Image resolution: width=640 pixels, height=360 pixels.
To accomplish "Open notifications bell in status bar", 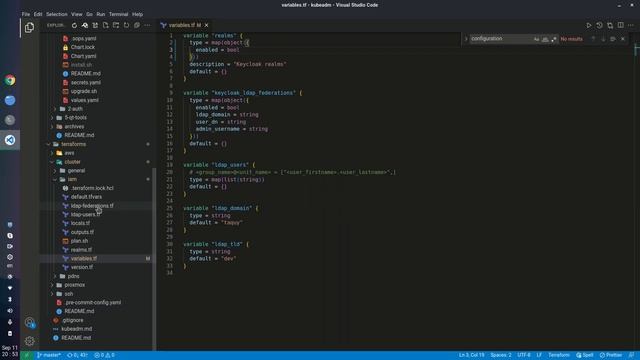I will coord(631,355).
